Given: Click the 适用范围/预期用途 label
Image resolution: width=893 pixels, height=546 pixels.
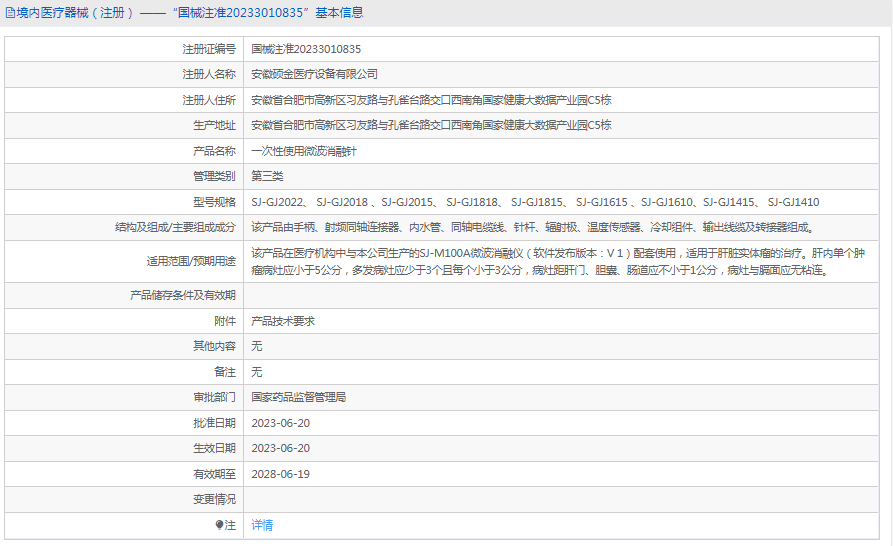Looking at the screenshot, I should tap(191, 261).
